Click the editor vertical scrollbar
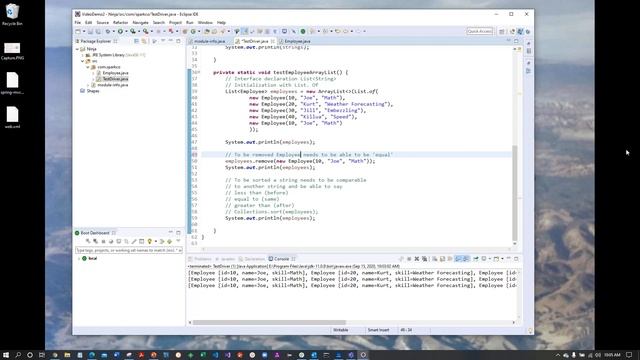This screenshot has width=640, height=360. click(x=515, y=193)
